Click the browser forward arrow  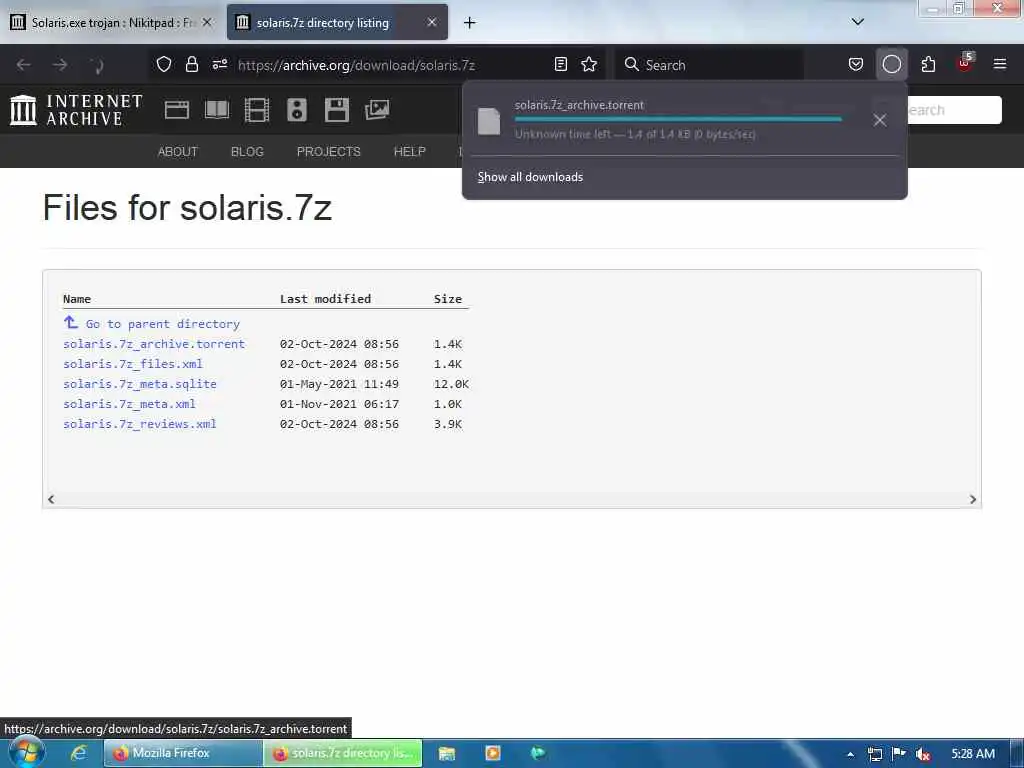pos(60,65)
